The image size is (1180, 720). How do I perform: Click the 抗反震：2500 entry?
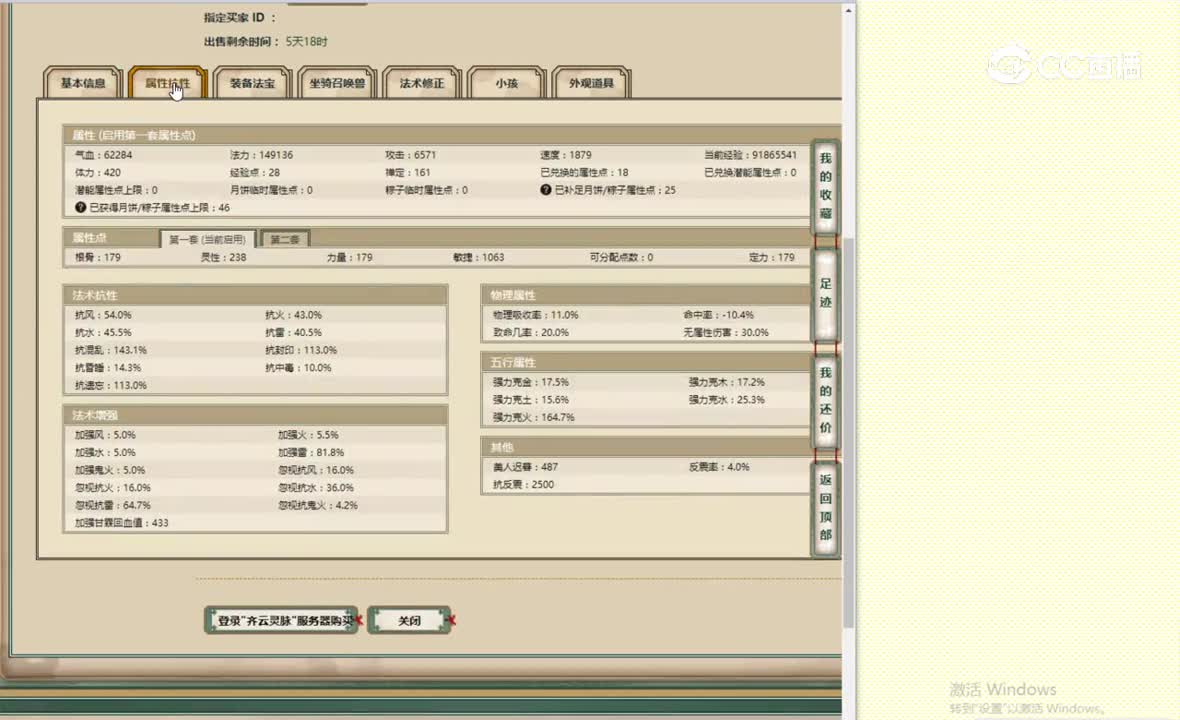coord(523,485)
